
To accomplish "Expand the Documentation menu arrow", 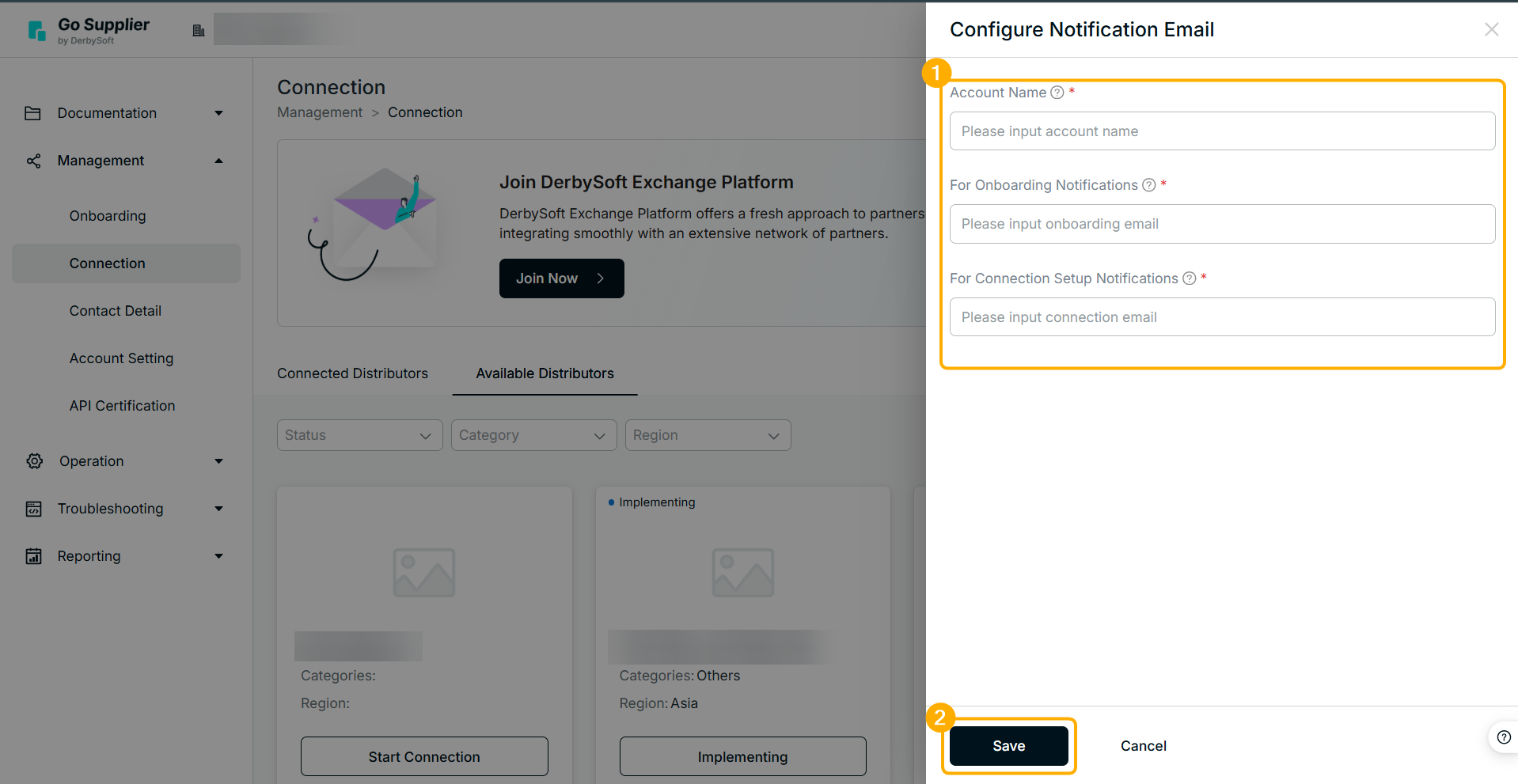I will pyautogui.click(x=219, y=113).
